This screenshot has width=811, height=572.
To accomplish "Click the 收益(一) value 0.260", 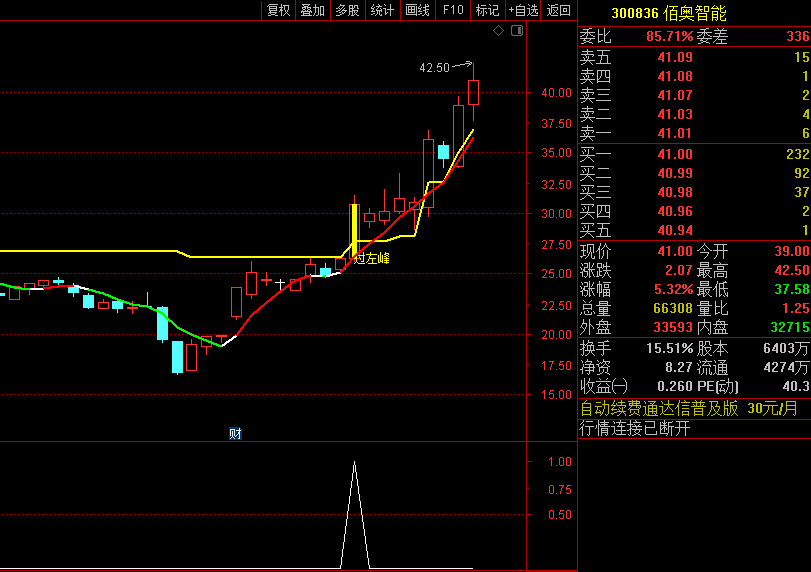I will (x=674, y=387).
